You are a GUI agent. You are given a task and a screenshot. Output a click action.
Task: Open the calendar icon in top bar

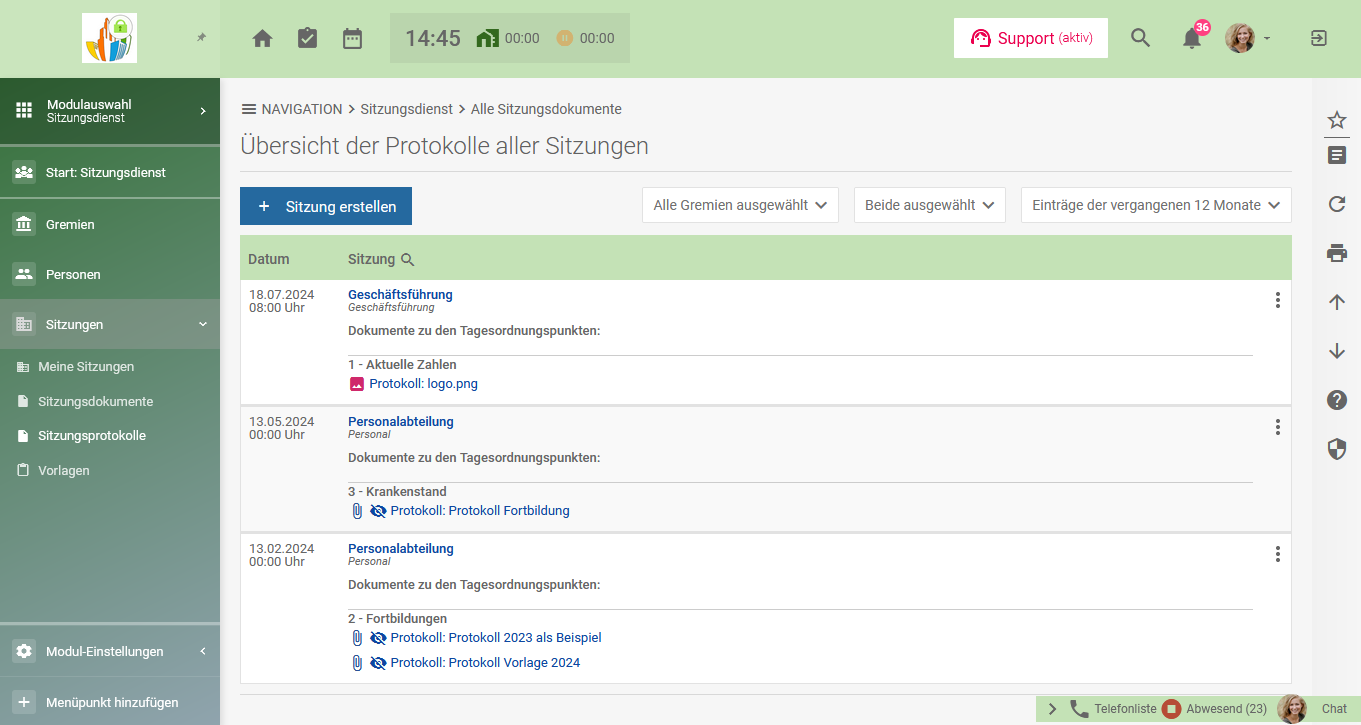click(x=352, y=39)
